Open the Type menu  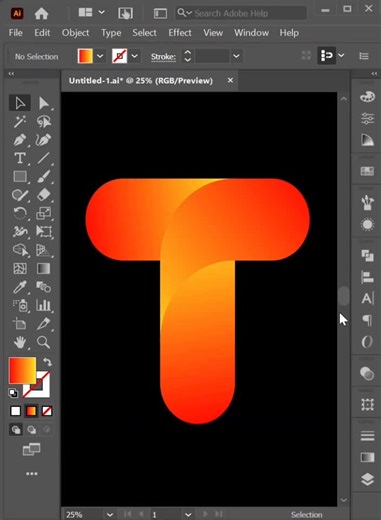click(x=111, y=33)
